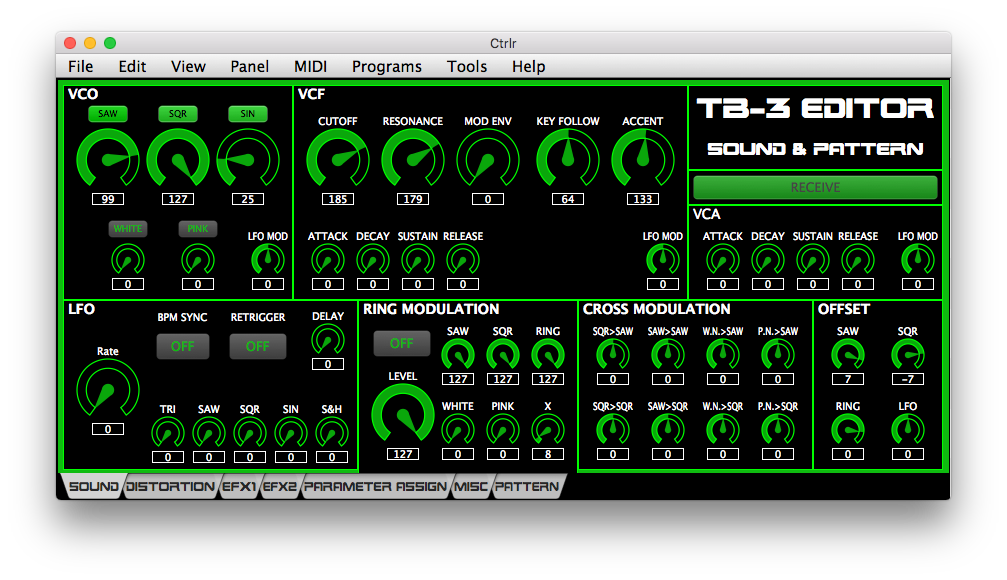The height and width of the screenshot is (580, 1007).
Task: Click the VCA ATTACK knob
Action: (723, 260)
